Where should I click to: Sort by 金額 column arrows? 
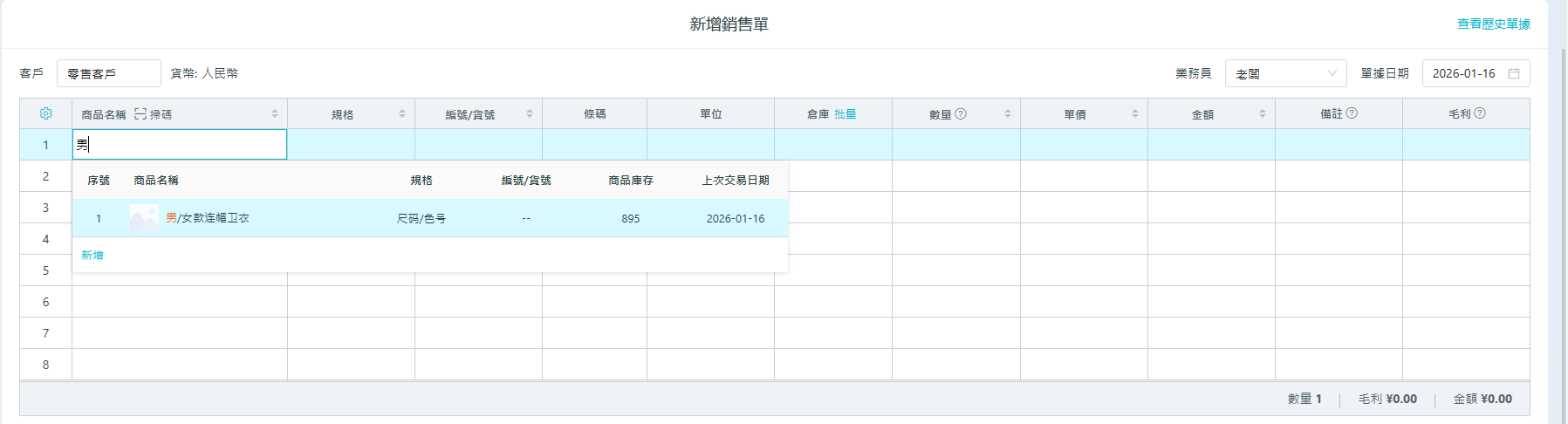point(1263,114)
